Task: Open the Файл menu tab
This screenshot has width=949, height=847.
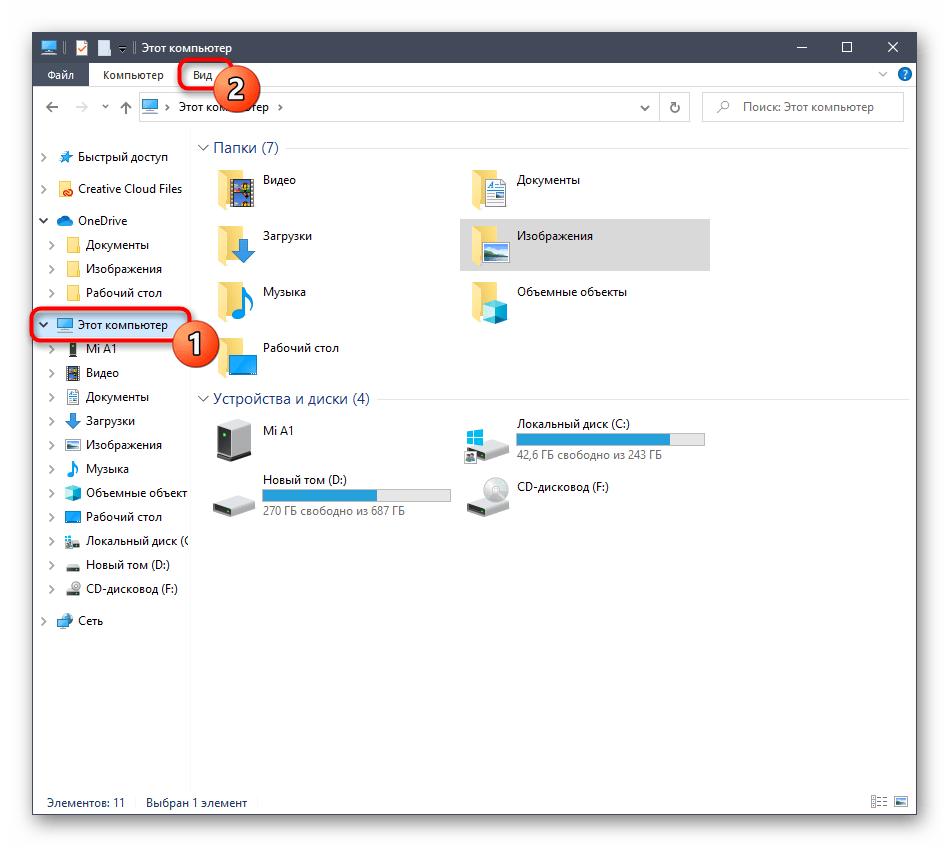Action: 60,75
